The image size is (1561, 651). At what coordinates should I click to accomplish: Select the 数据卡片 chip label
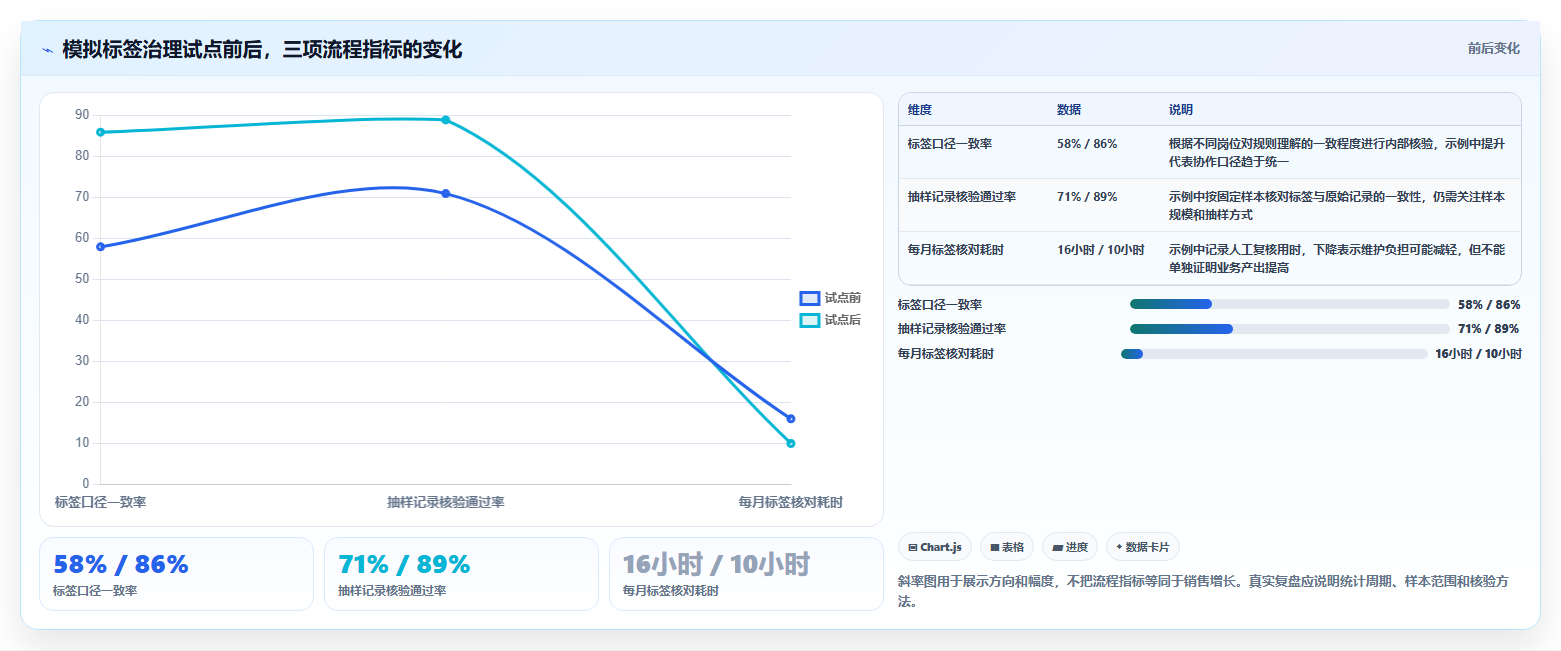click(1149, 547)
